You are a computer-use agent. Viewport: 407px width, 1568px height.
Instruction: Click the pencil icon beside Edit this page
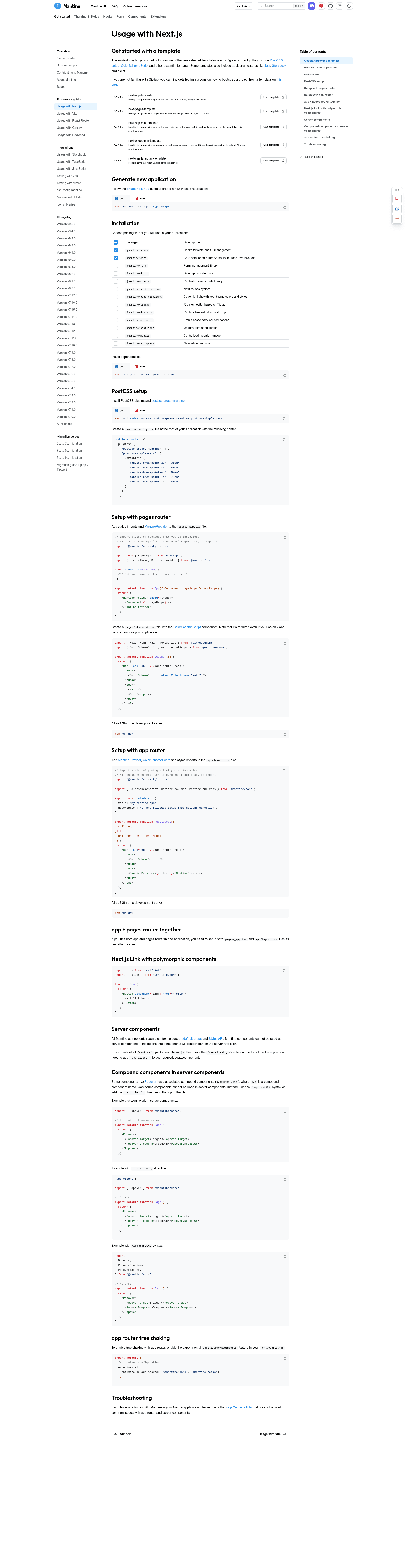pyautogui.click(x=302, y=157)
